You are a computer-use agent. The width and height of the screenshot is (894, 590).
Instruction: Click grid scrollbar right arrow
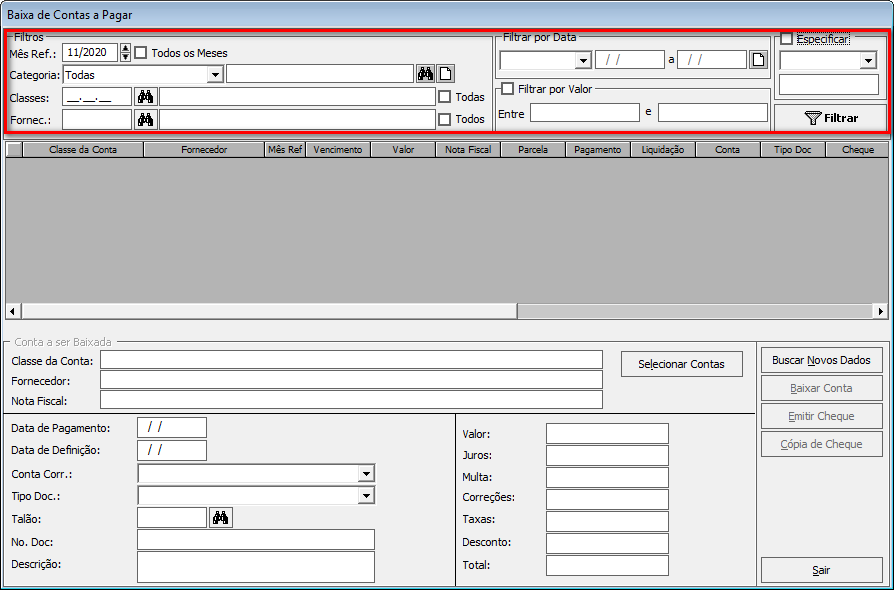(881, 311)
